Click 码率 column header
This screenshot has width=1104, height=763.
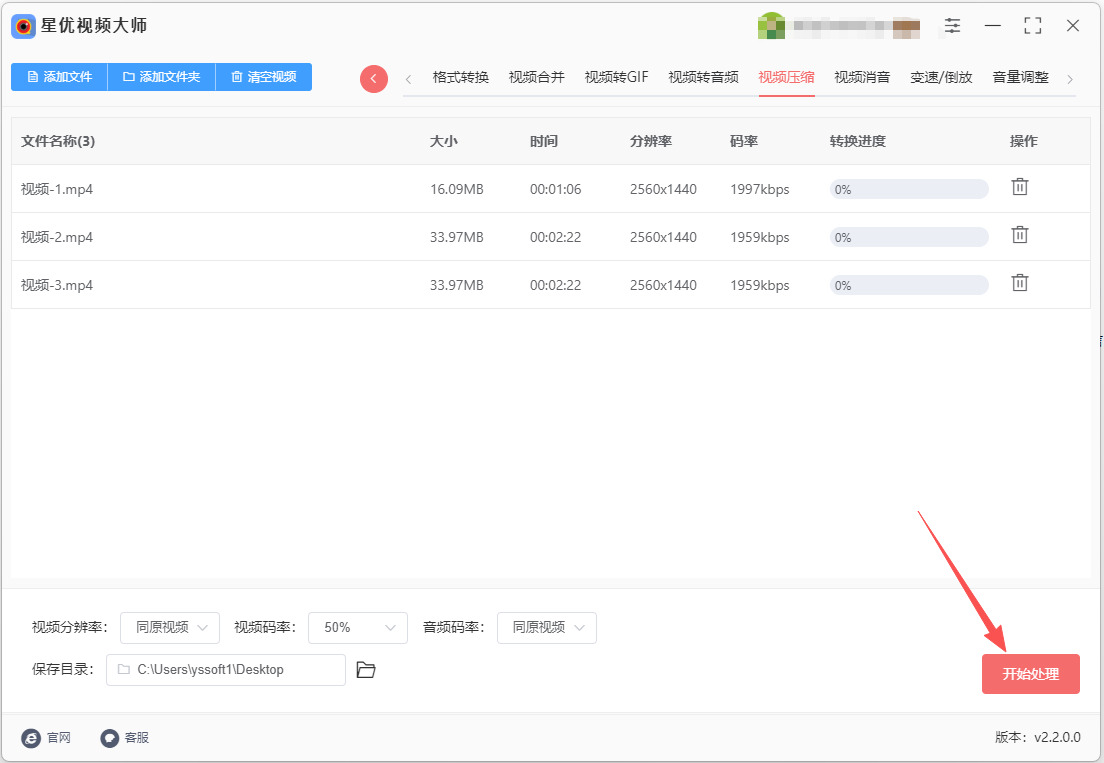744,141
